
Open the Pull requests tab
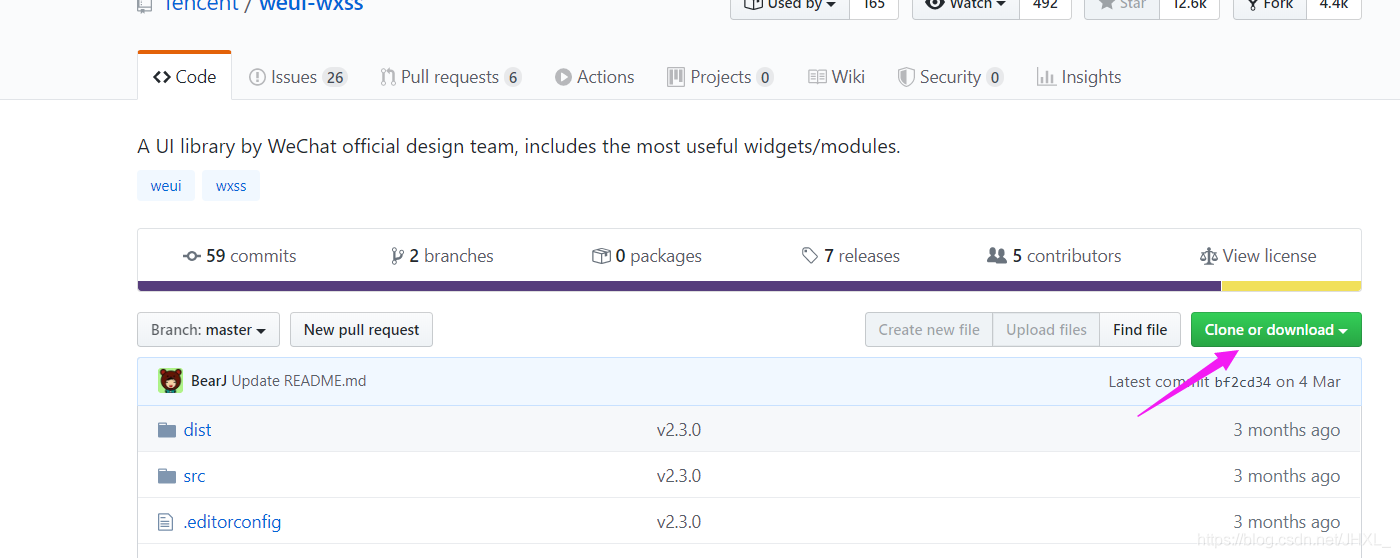click(450, 77)
